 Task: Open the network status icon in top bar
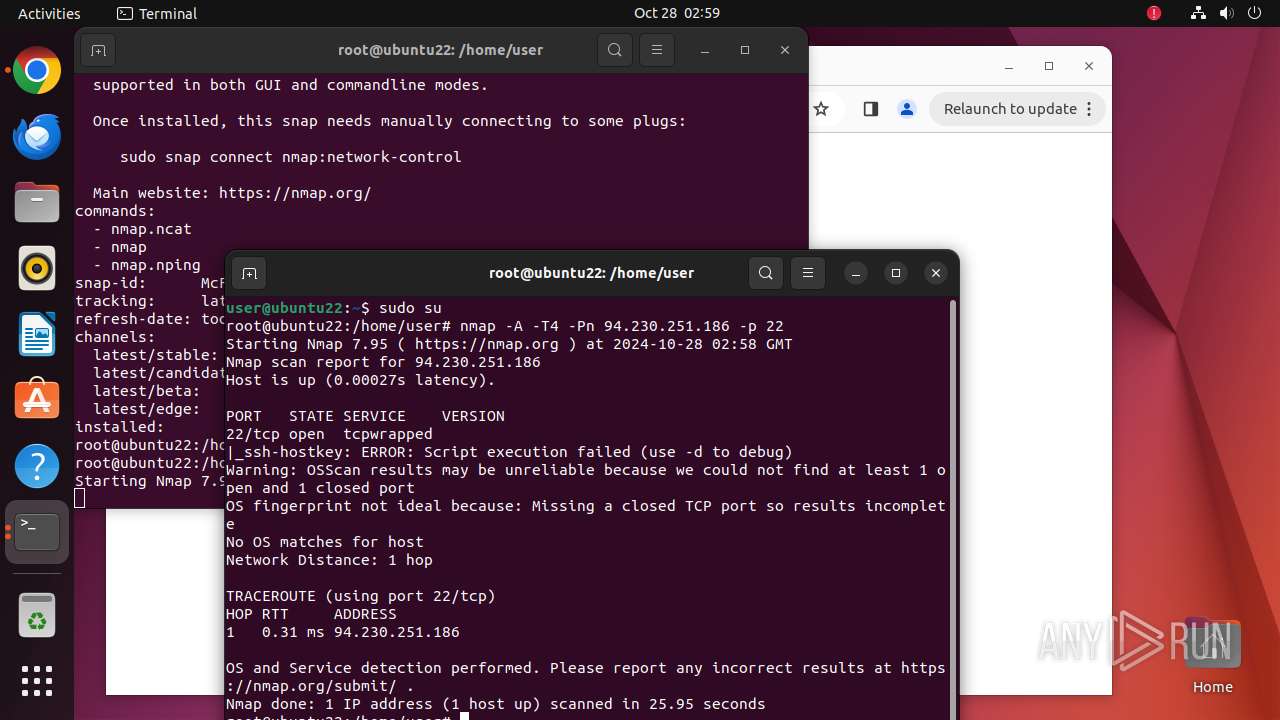coord(1198,13)
